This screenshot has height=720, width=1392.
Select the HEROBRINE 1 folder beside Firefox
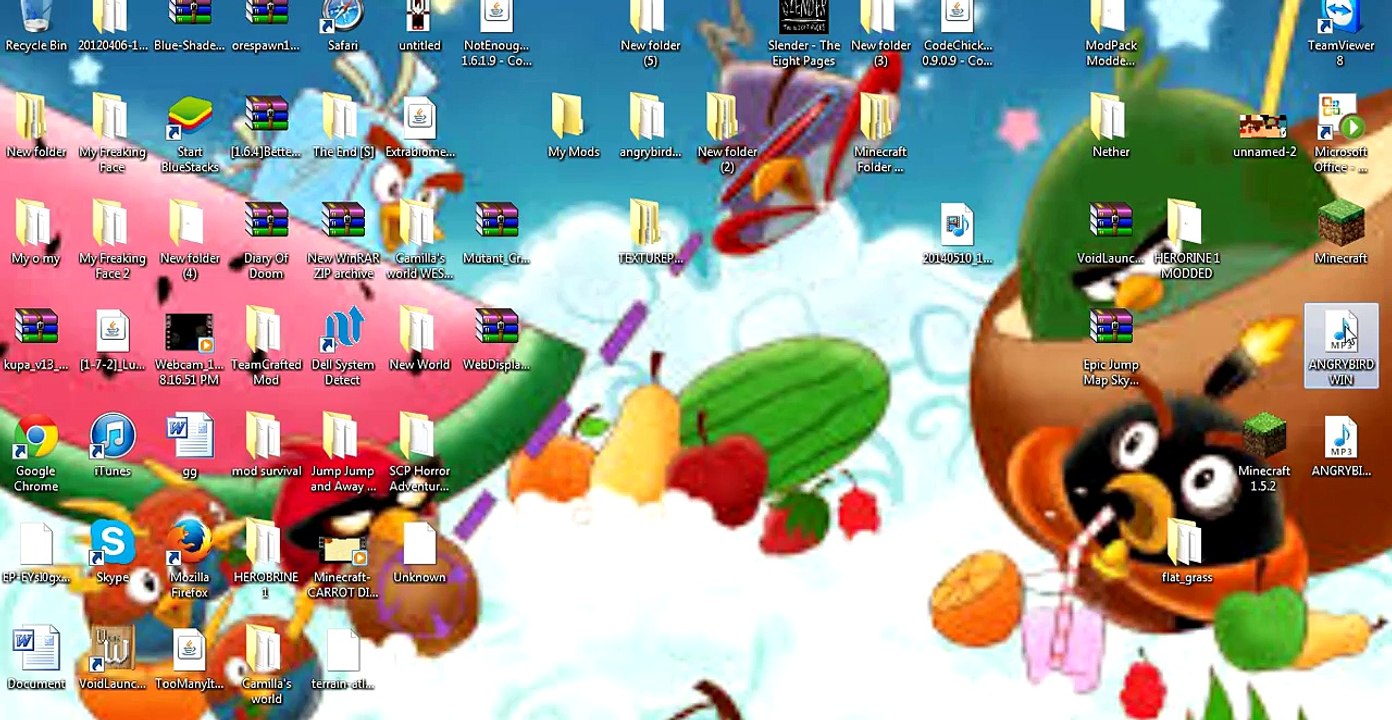click(266, 560)
